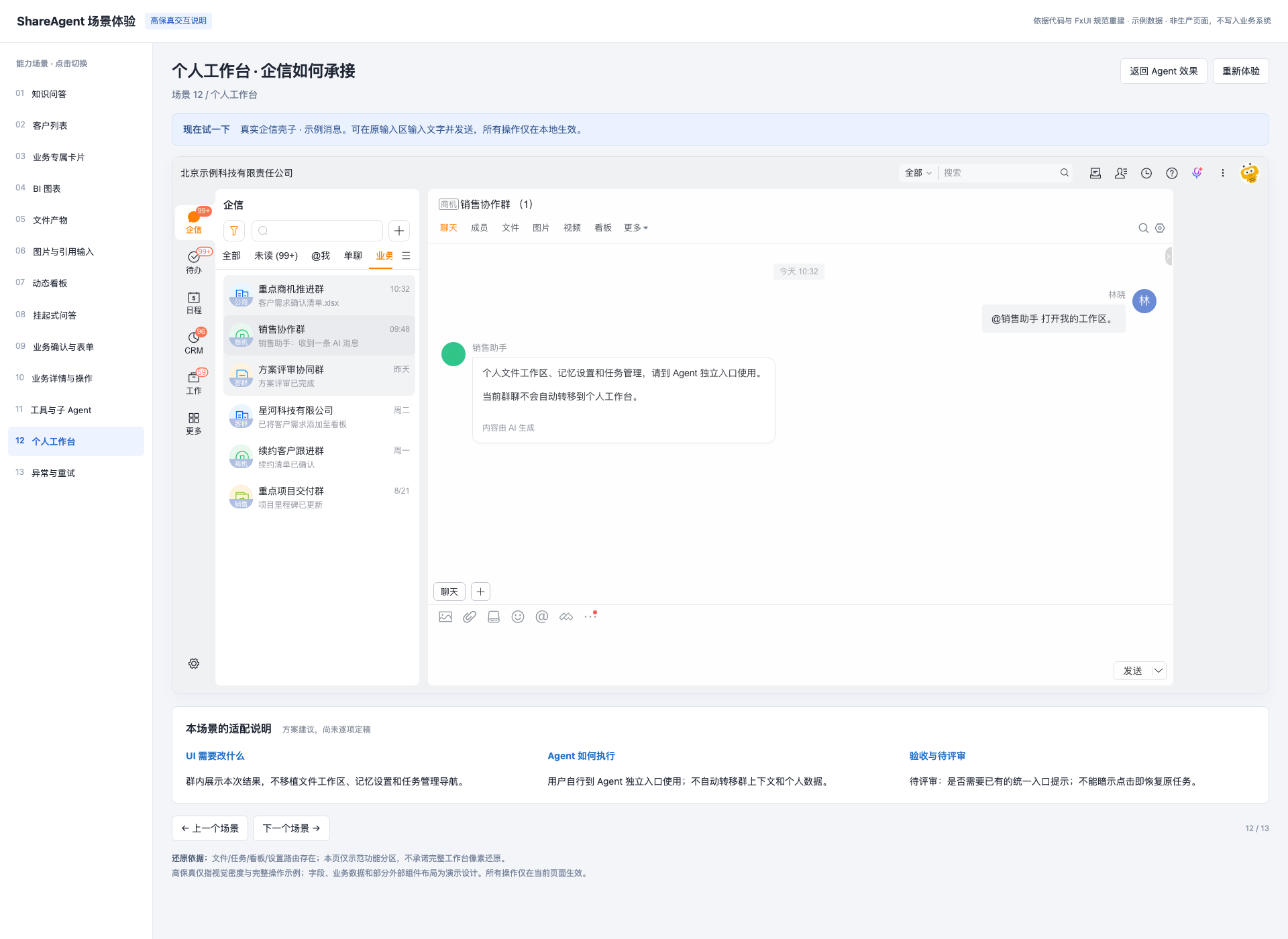The height and width of the screenshot is (939, 1288).
Task: Open settings gear in the left rail
Action: click(194, 663)
